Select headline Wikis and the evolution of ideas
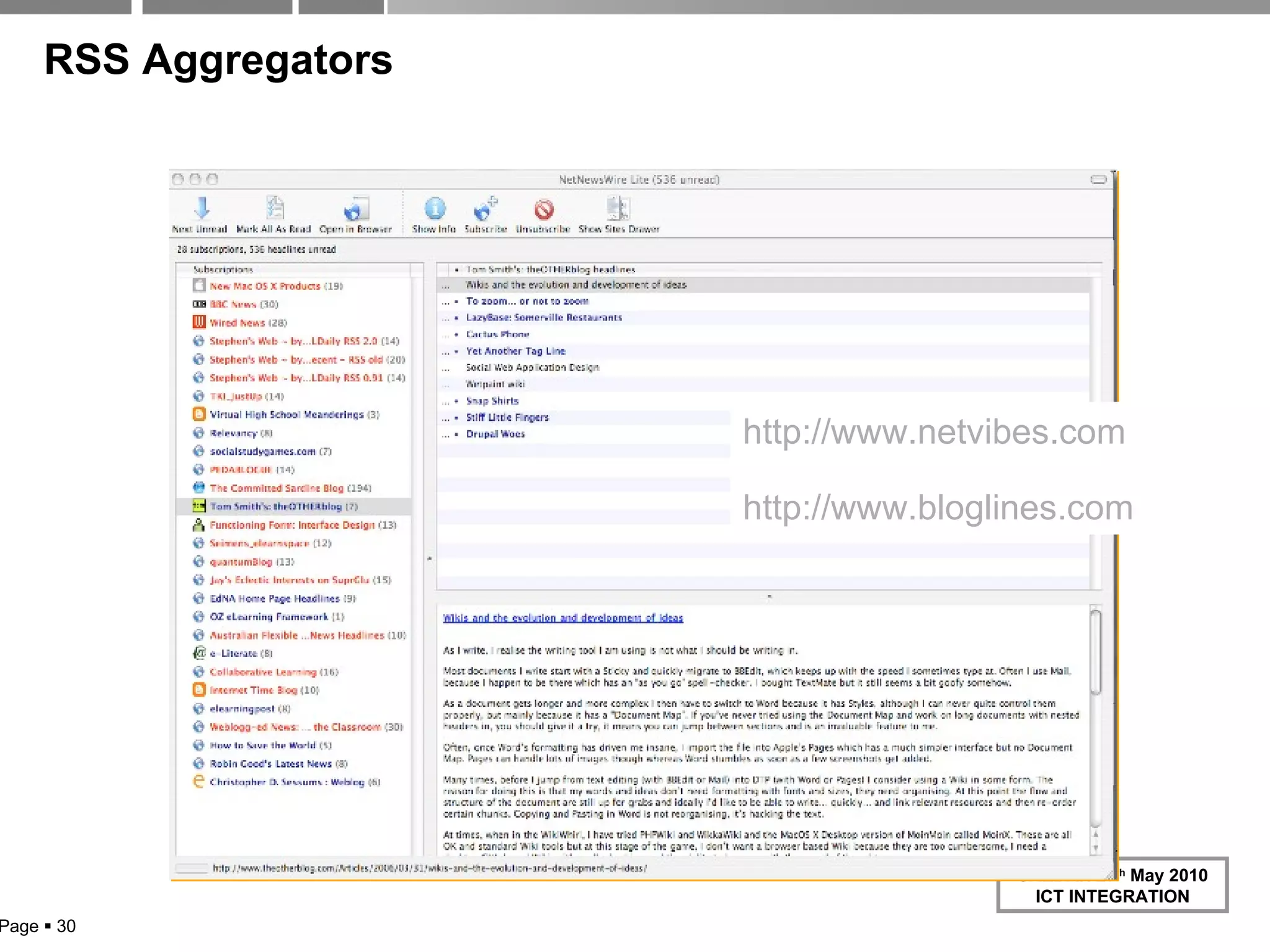This screenshot has height=952, width=1270. click(763, 285)
